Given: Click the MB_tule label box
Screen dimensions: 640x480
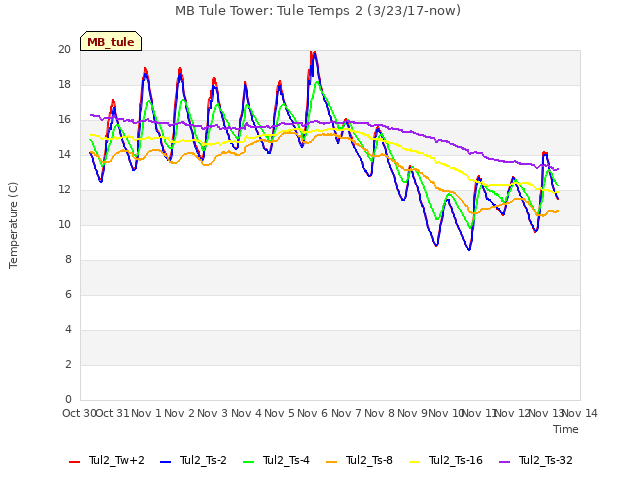Looking at the screenshot, I should pos(111,41).
